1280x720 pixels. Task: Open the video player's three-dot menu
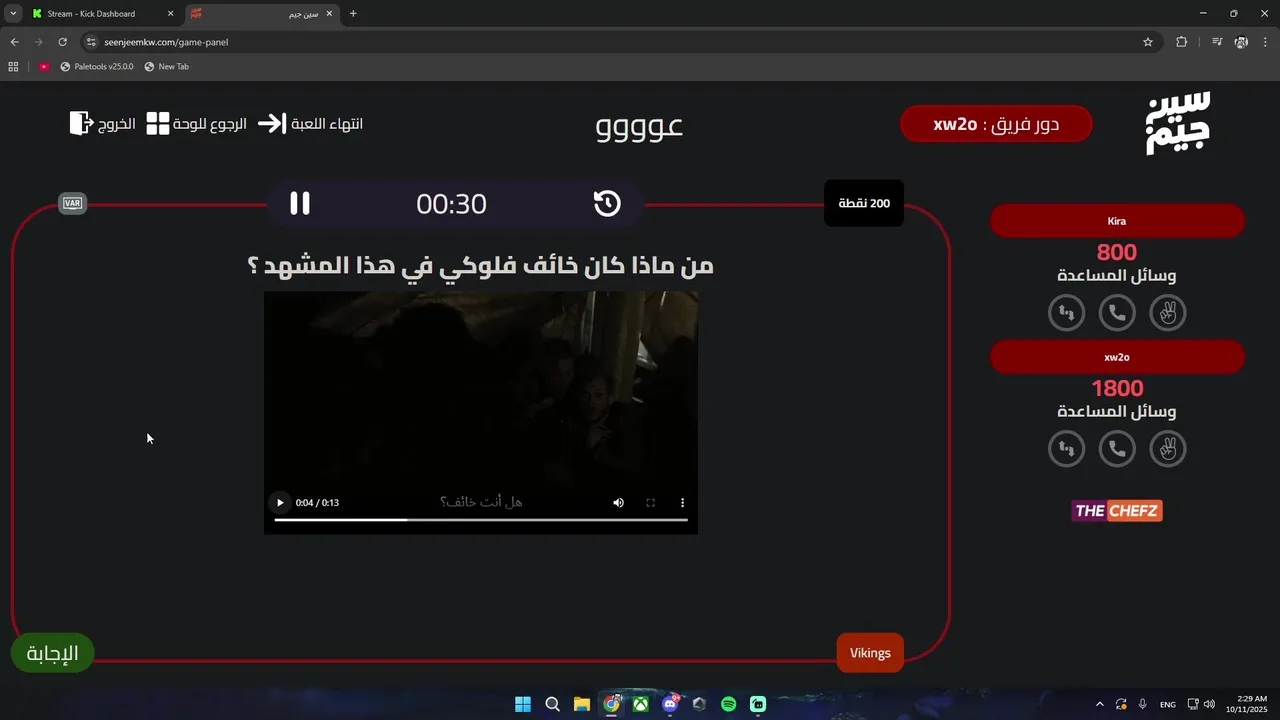(x=683, y=503)
